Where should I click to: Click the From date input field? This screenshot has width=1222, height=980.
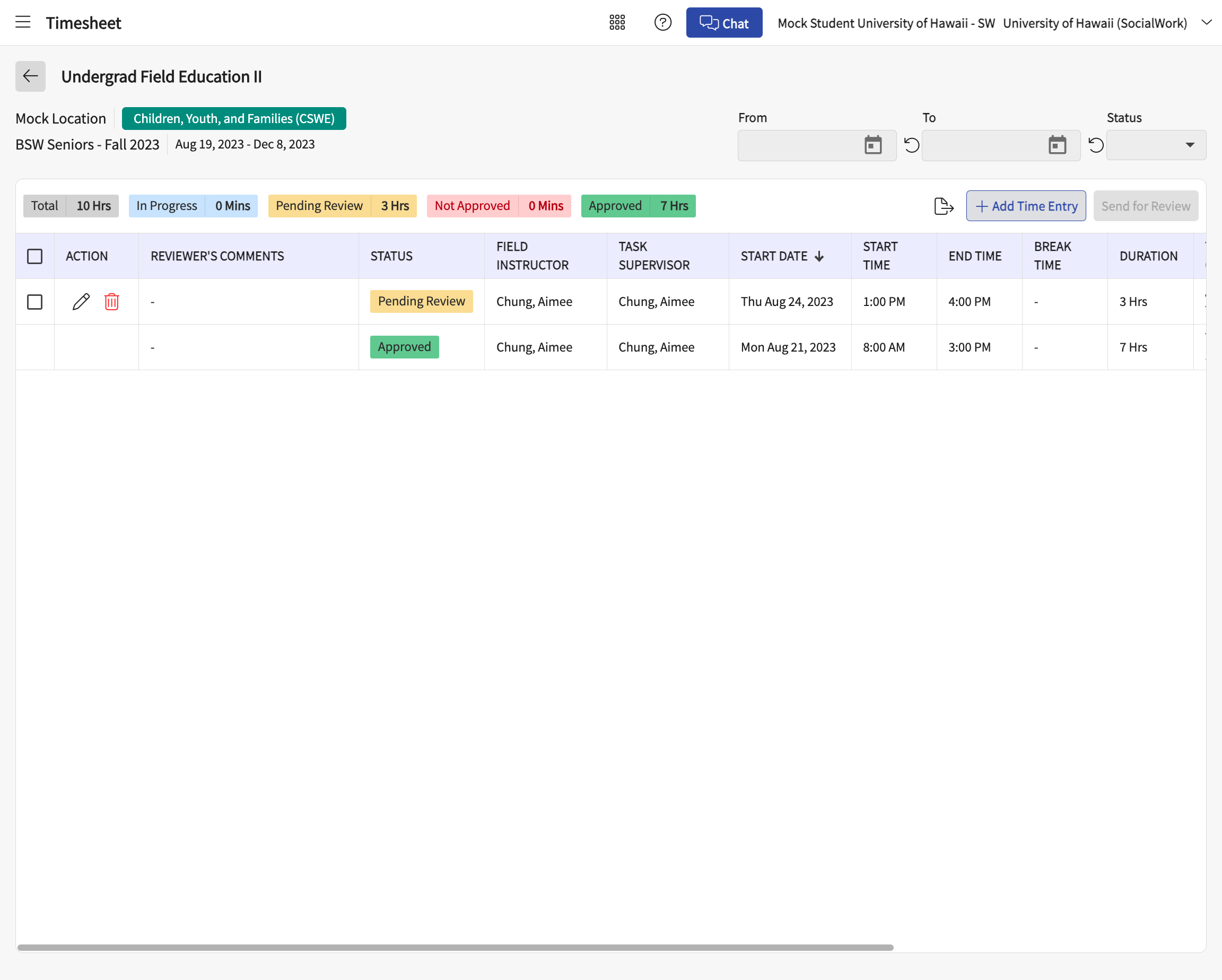817,145
